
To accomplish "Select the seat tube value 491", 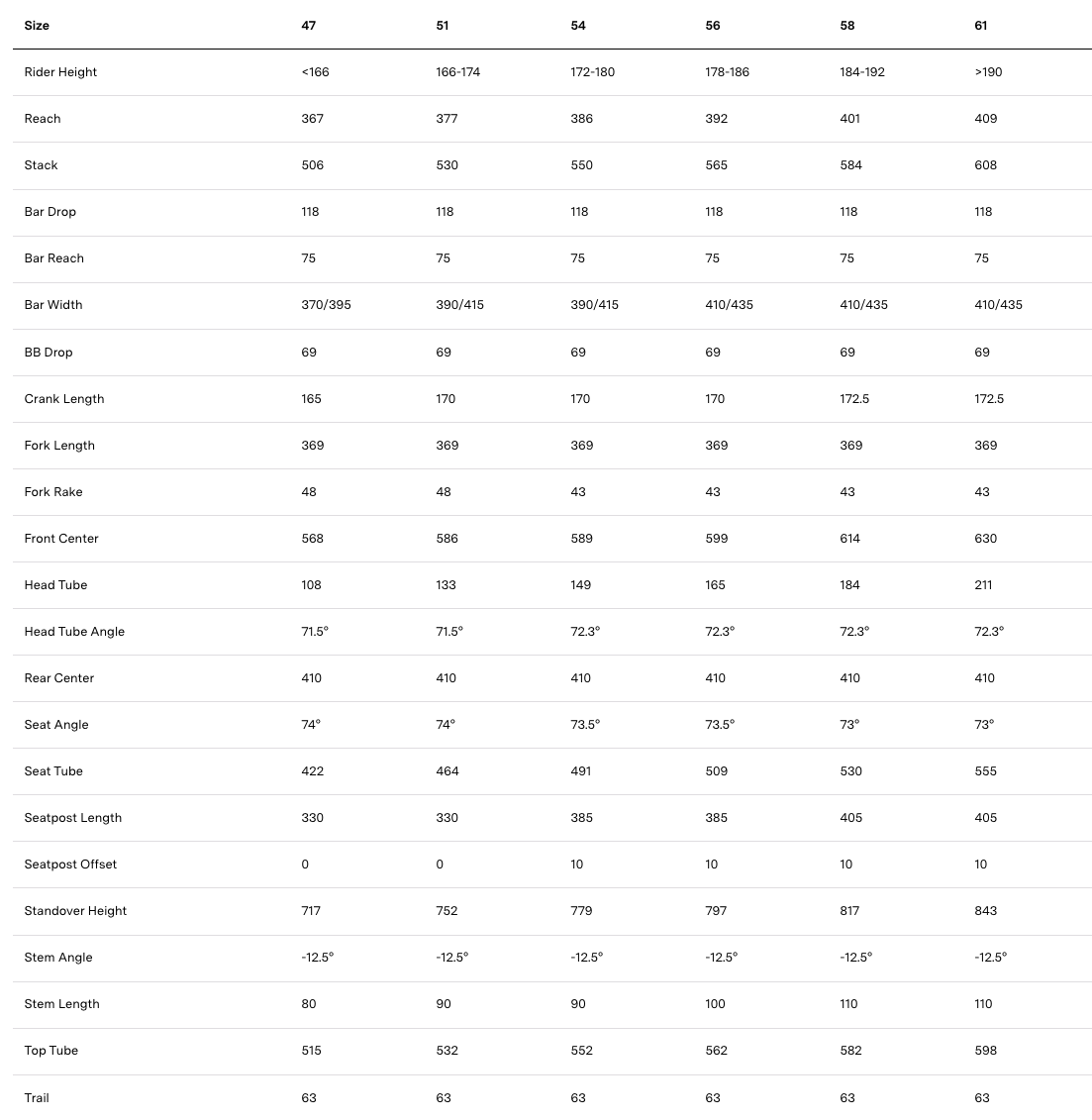I will click(581, 771).
